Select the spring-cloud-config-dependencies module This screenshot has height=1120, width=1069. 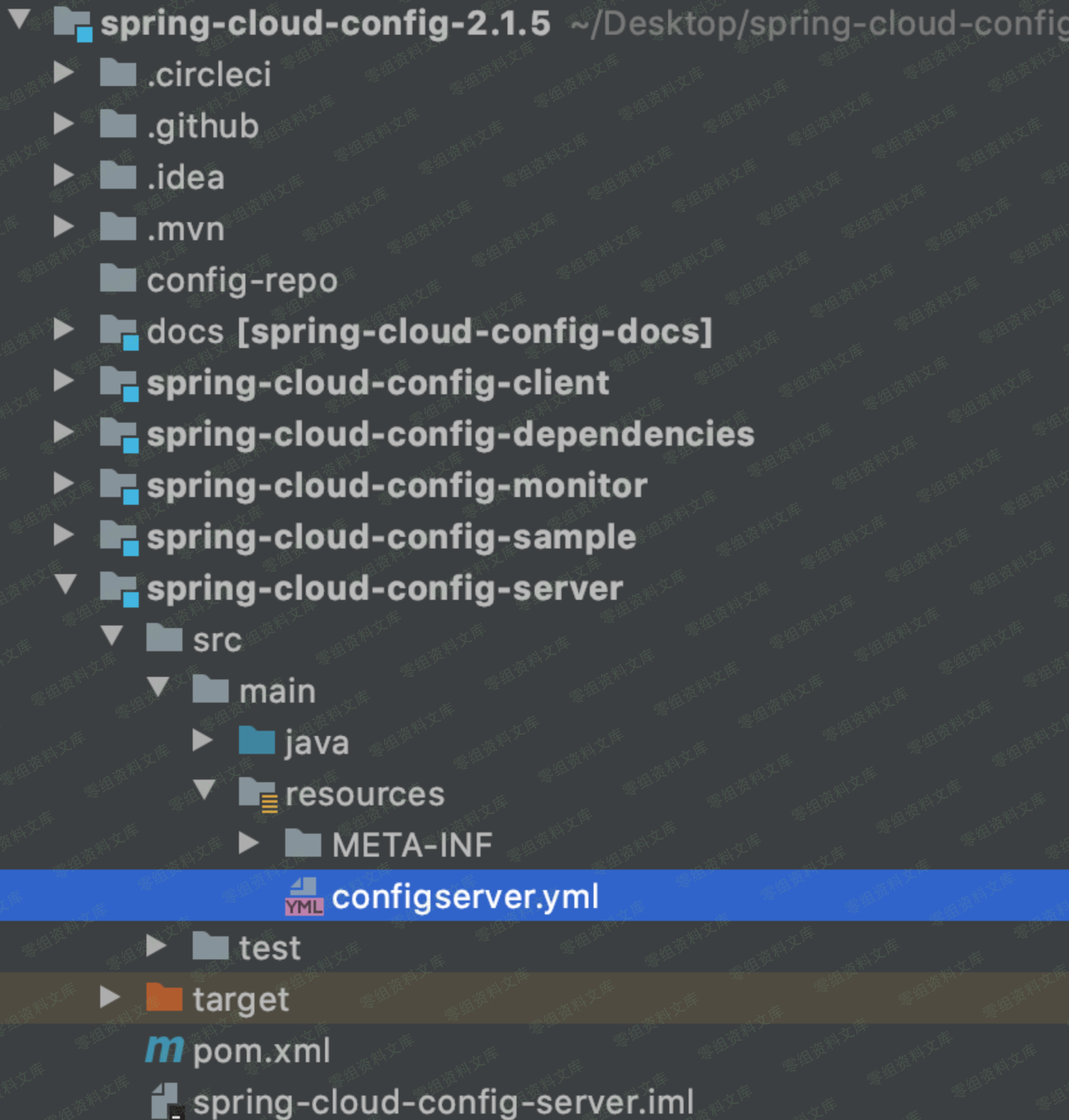[x=450, y=434]
